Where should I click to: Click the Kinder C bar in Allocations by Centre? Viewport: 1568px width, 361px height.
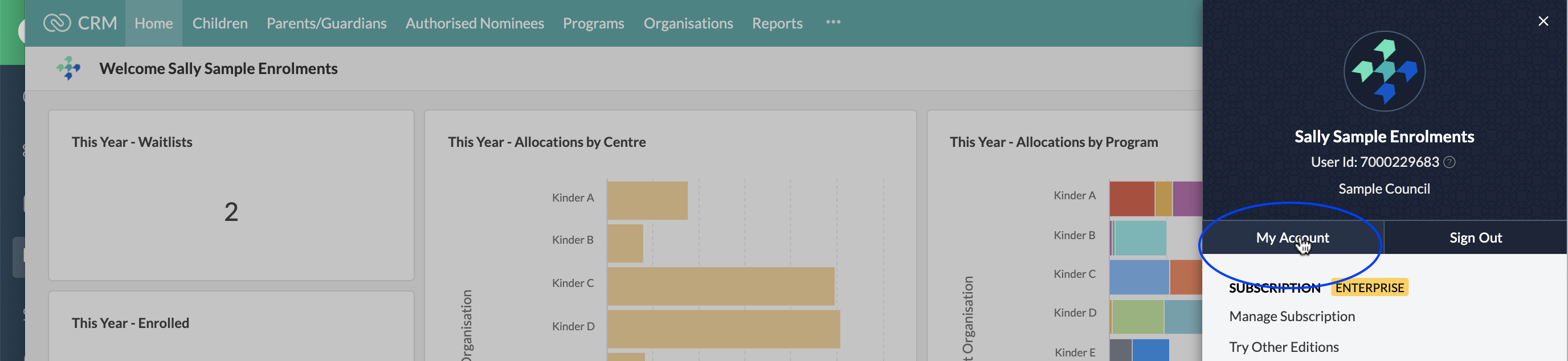[x=721, y=286]
